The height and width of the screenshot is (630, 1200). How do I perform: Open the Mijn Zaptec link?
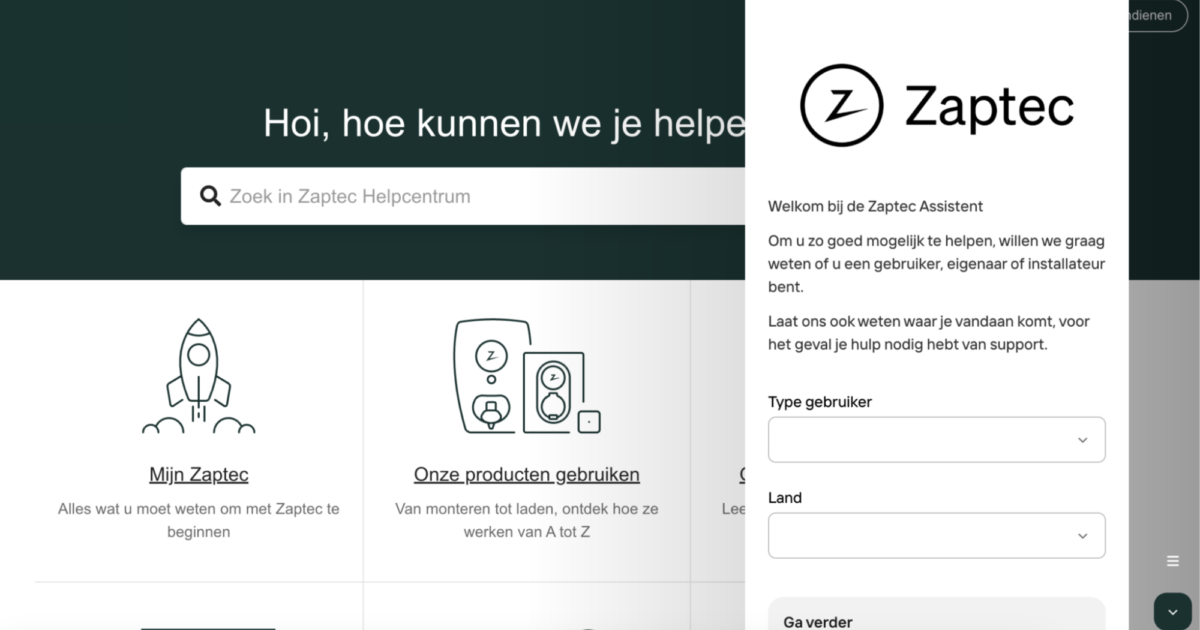[x=198, y=474]
